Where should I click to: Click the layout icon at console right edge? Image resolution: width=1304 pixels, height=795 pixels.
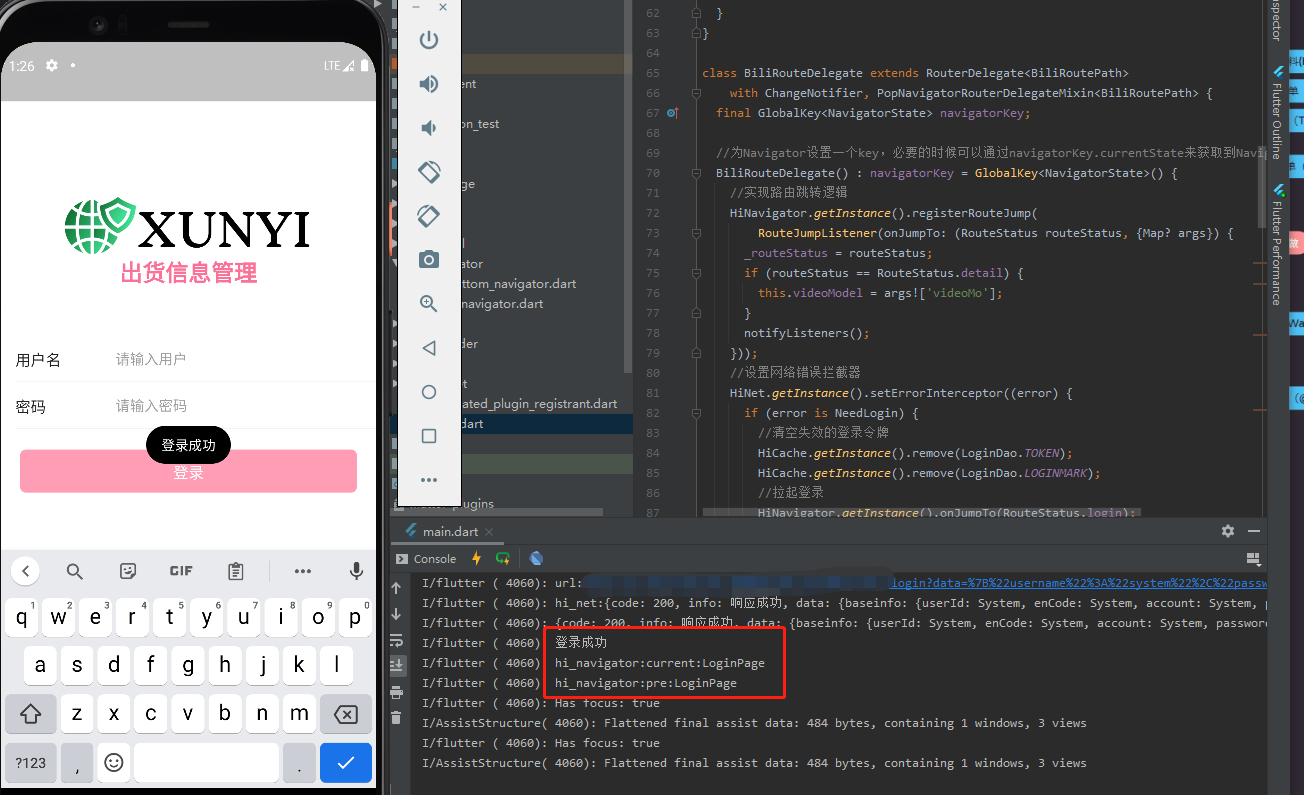tap(1253, 558)
